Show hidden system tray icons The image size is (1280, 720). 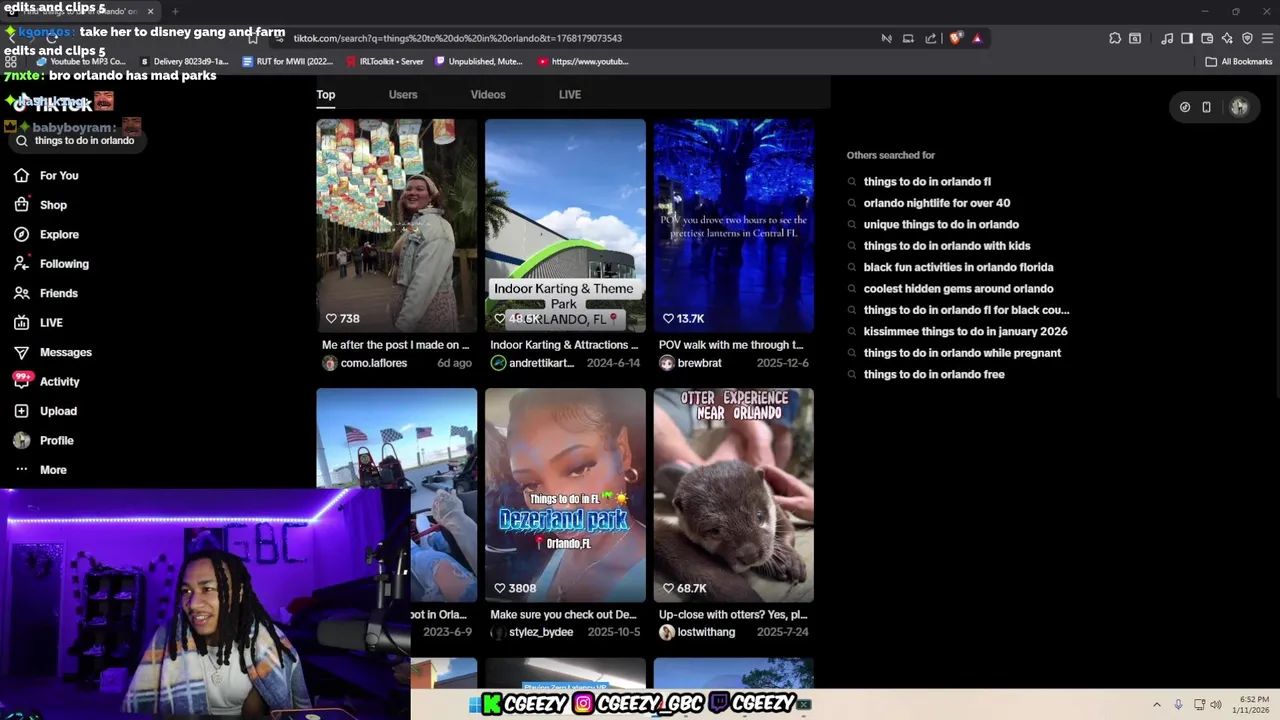point(1157,705)
